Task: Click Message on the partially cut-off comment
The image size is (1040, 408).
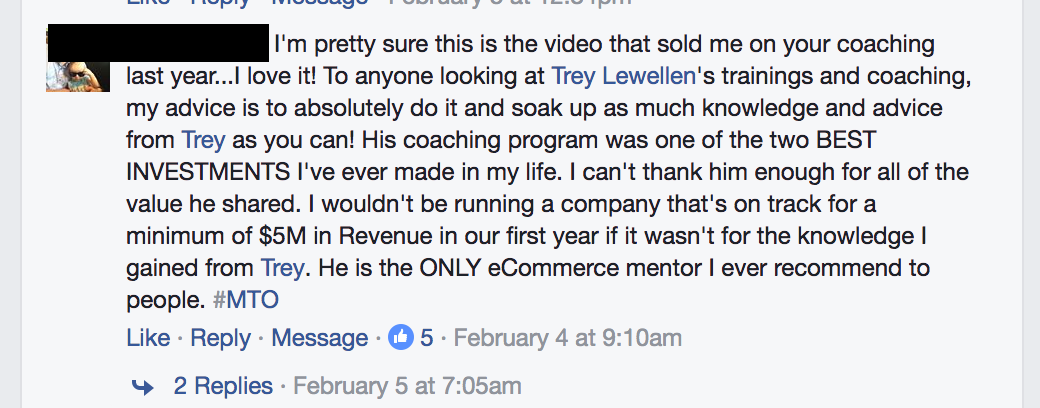Action: pos(319,2)
